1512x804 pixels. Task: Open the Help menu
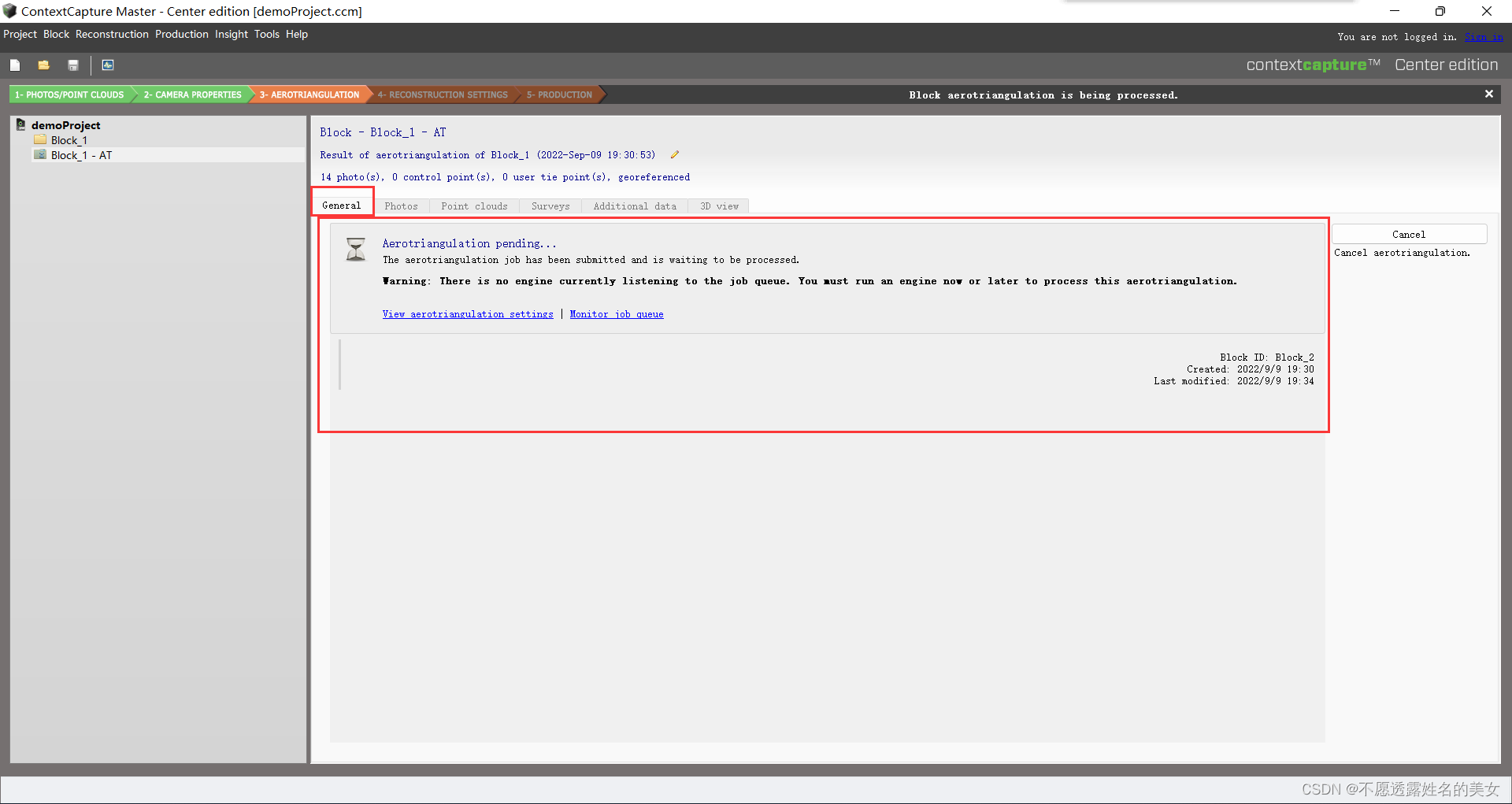297,35
